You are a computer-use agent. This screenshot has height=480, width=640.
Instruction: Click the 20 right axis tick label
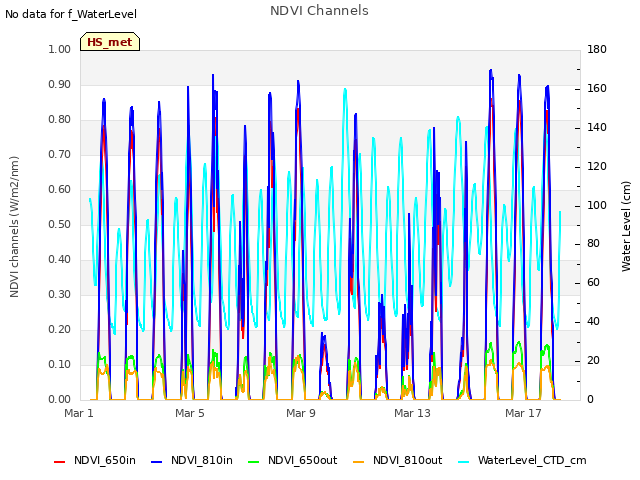[x=593, y=360]
